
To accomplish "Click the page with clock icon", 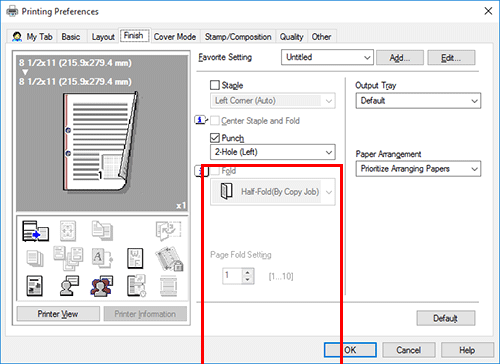I will 136,286.
